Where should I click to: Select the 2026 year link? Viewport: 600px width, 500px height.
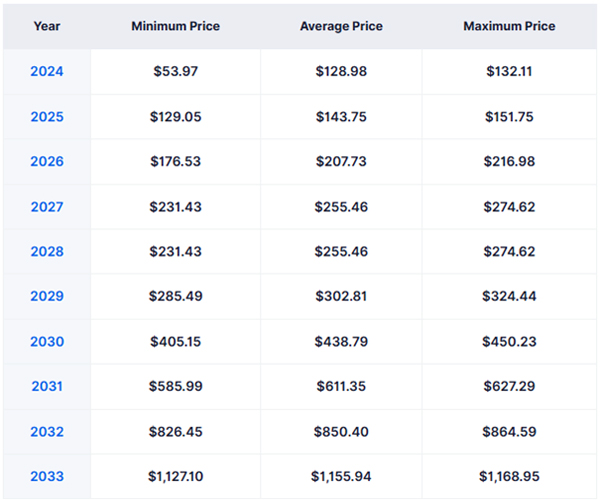point(47,162)
